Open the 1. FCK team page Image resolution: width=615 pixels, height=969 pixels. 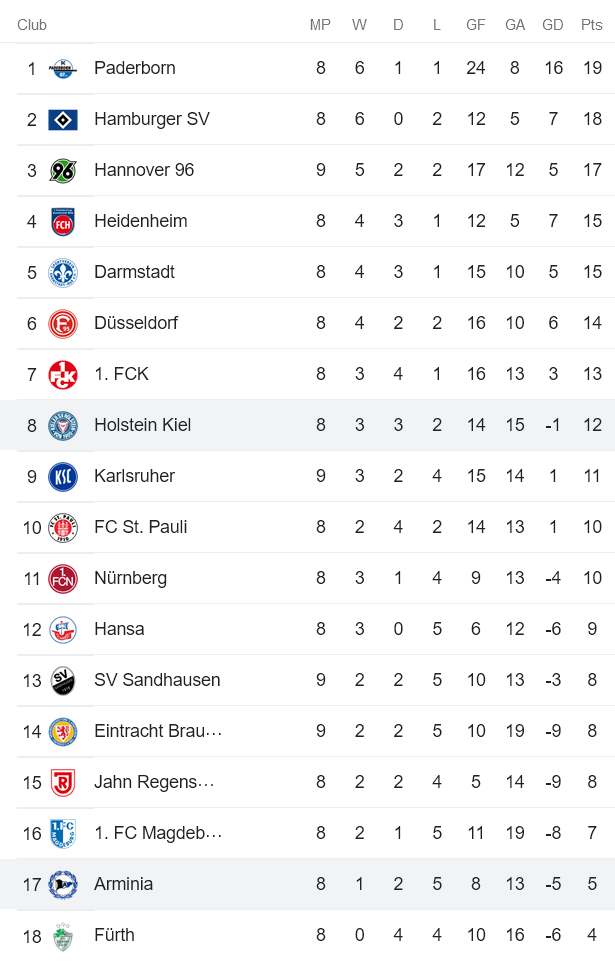click(120, 374)
